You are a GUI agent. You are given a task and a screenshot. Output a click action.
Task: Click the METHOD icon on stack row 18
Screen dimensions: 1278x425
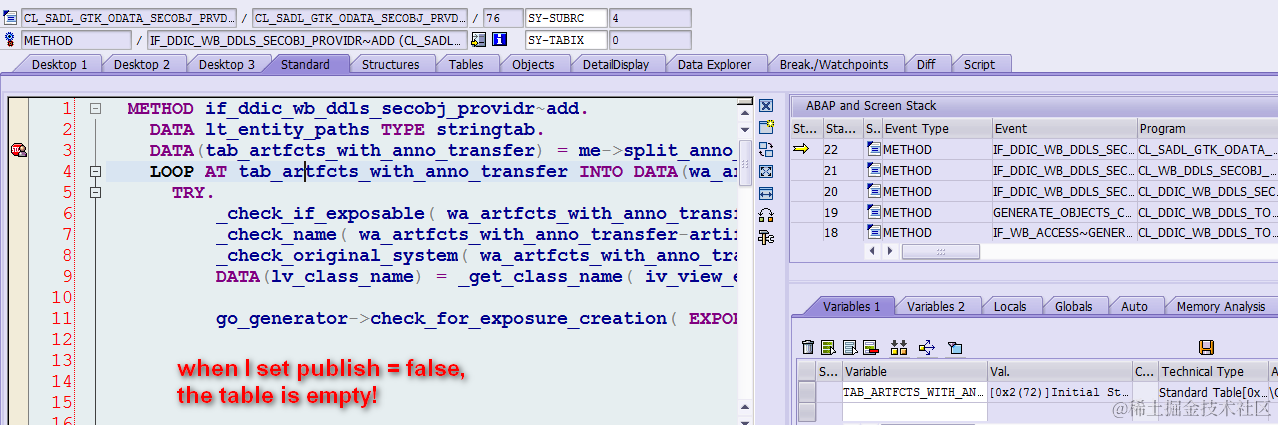[874, 232]
